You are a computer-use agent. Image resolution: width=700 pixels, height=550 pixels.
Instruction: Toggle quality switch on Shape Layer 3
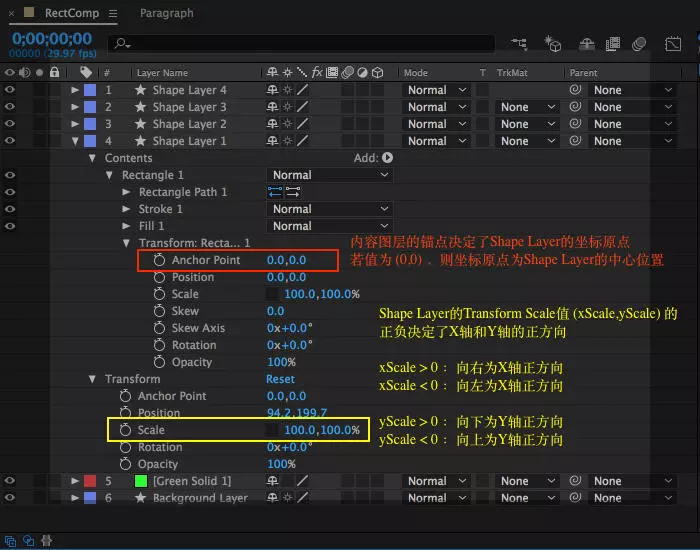(302, 107)
